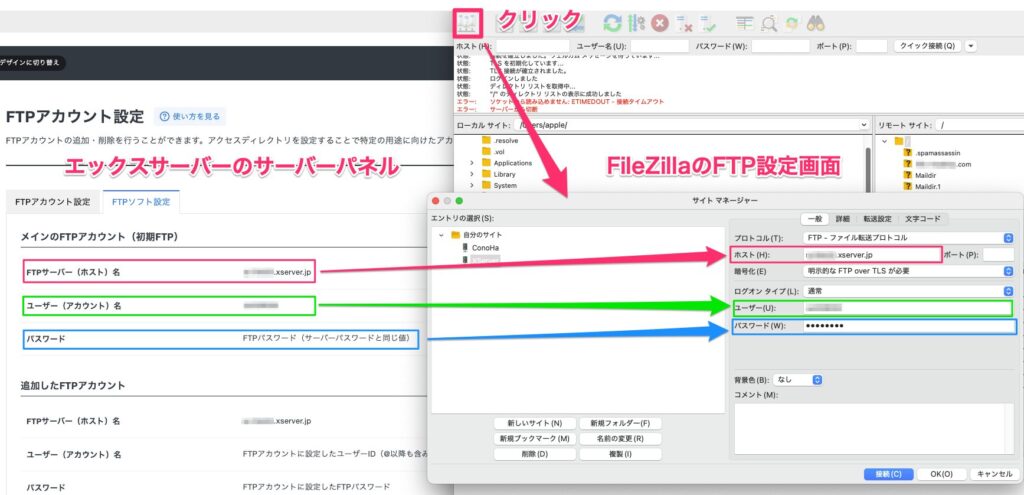Image resolution: width=1024 pixels, height=495 pixels.
Task: Expand the Applications folder in local tree
Action: 472,163
